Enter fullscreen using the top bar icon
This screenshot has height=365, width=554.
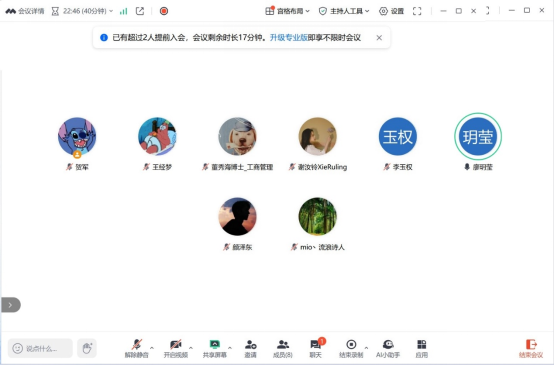click(417, 11)
